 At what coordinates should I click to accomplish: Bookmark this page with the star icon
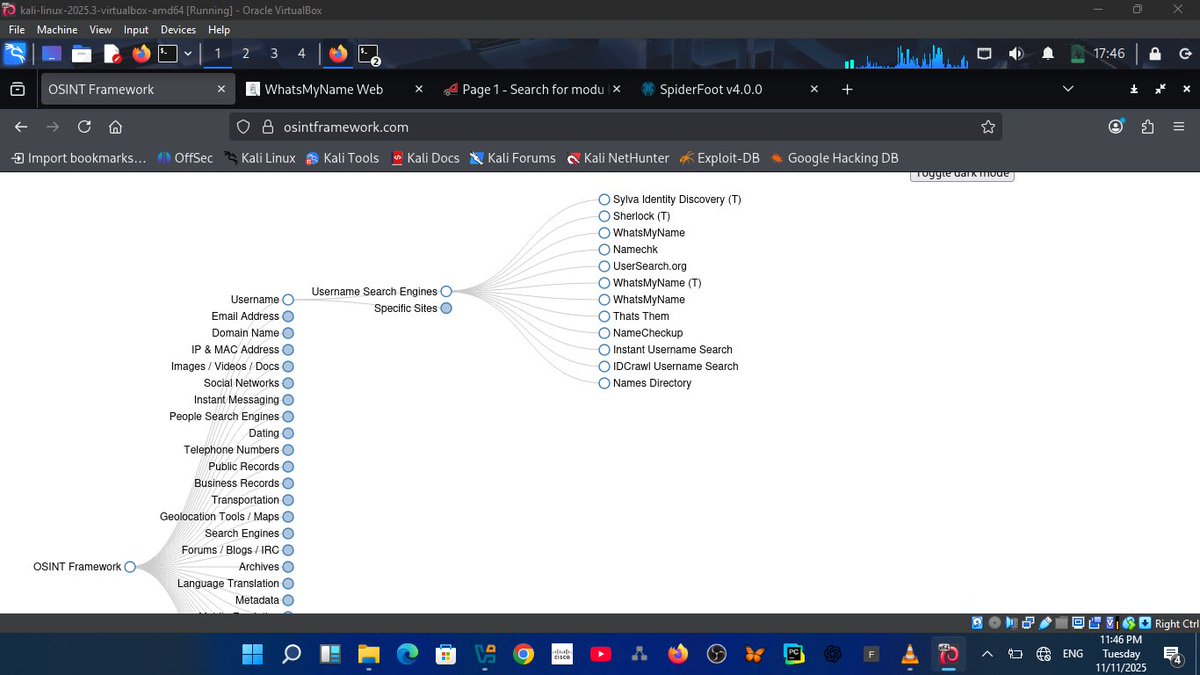(988, 127)
